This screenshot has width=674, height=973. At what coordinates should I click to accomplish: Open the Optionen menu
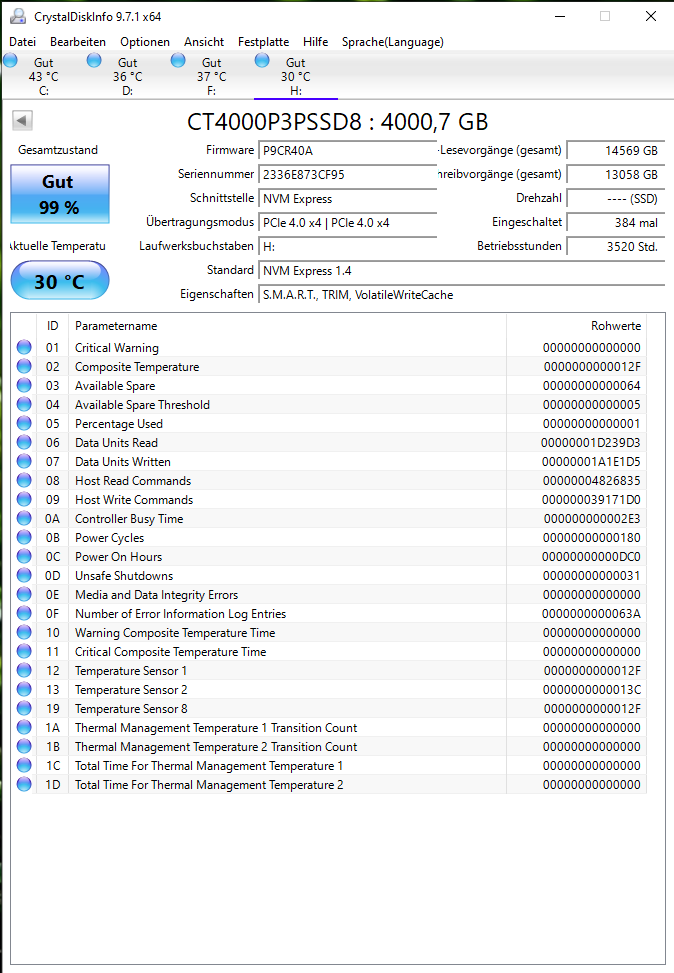click(x=145, y=42)
